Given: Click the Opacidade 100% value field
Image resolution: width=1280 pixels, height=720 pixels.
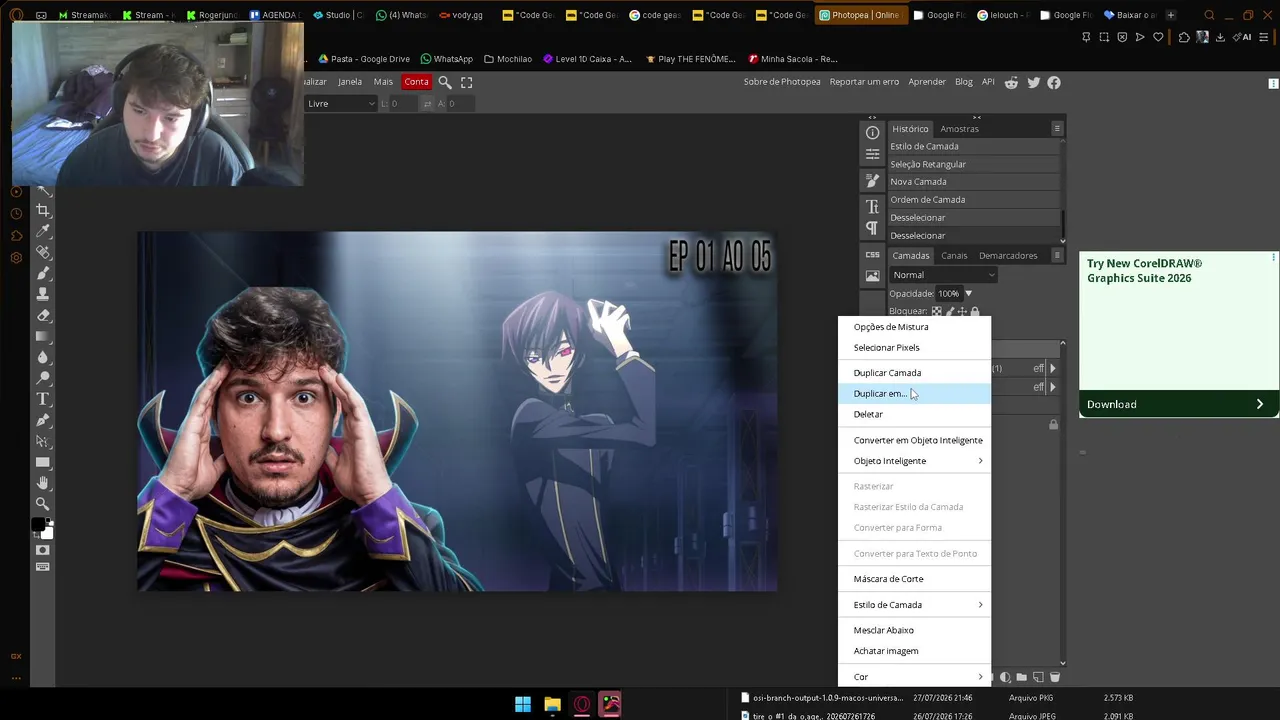Looking at the screenshot, I should pyautogui.click(x=948, y=294).
